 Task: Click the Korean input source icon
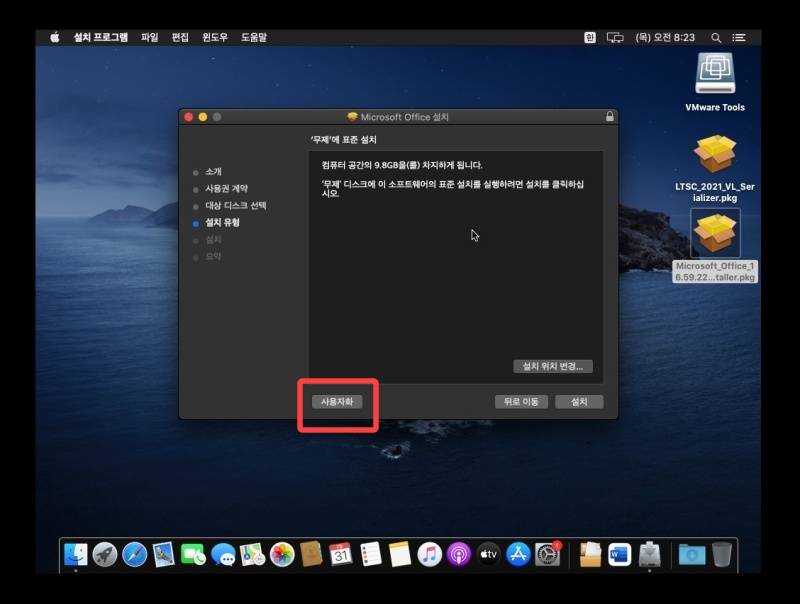click(590, 37)
